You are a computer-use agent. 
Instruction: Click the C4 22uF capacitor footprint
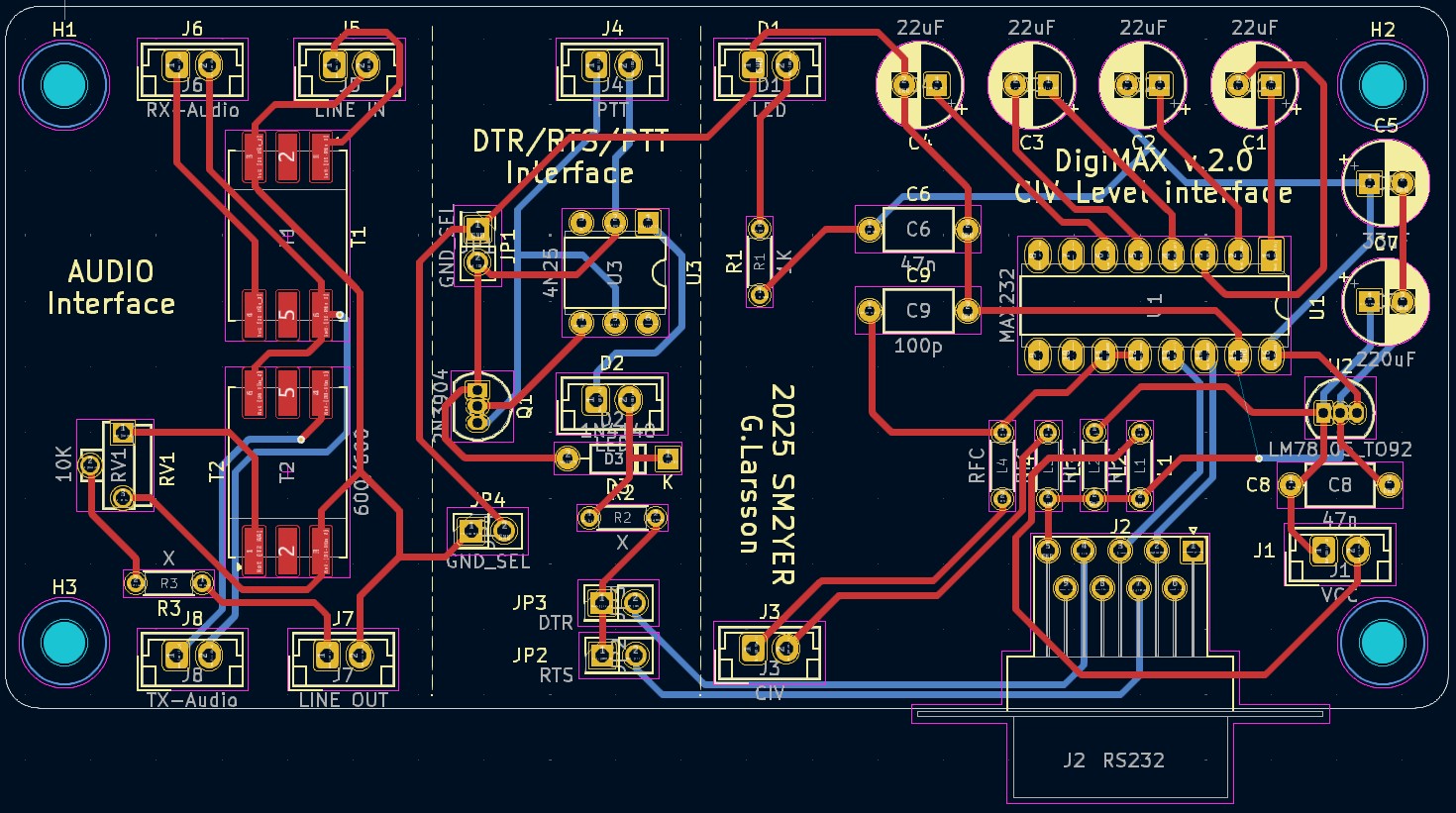click(x=919, y=85)
